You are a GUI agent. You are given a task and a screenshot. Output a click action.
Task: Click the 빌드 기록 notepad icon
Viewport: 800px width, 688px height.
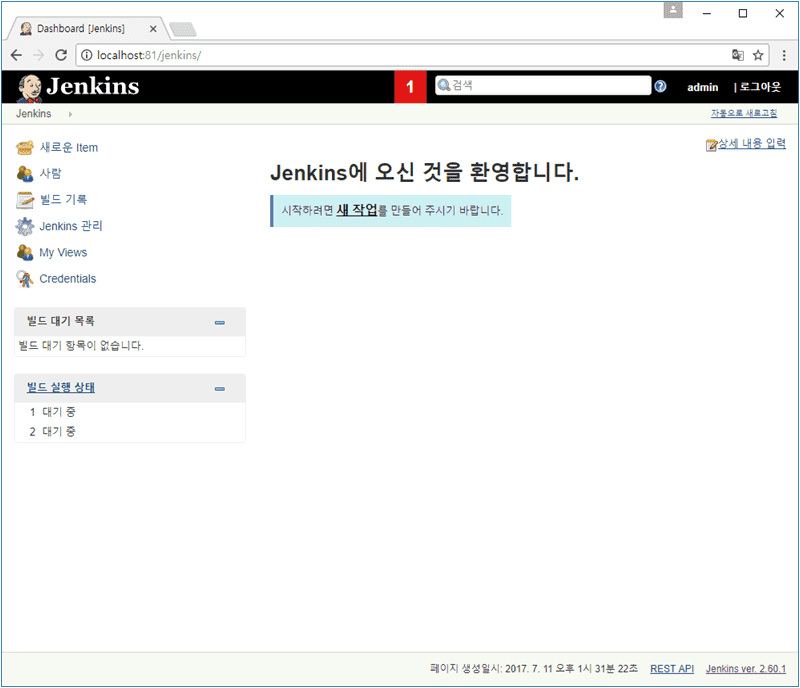[x=24, y=200]
